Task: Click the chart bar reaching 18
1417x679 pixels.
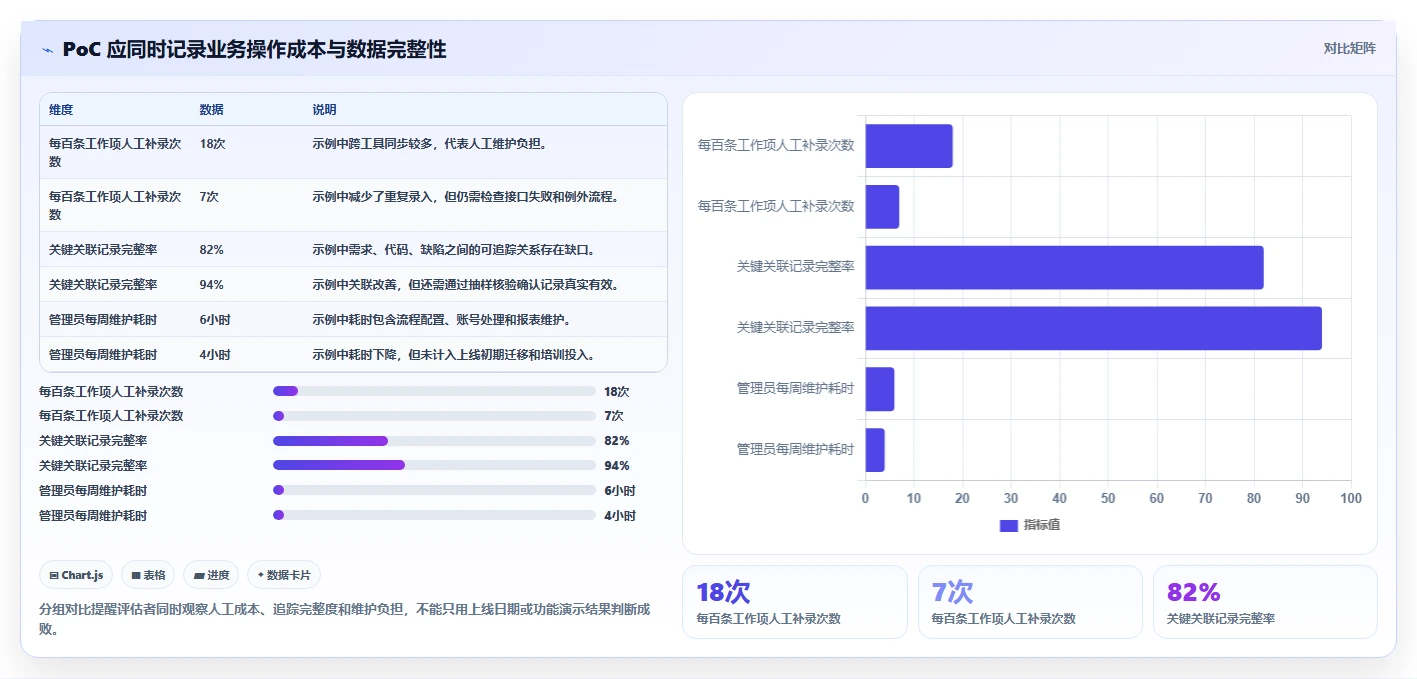Action: [909, 146]
